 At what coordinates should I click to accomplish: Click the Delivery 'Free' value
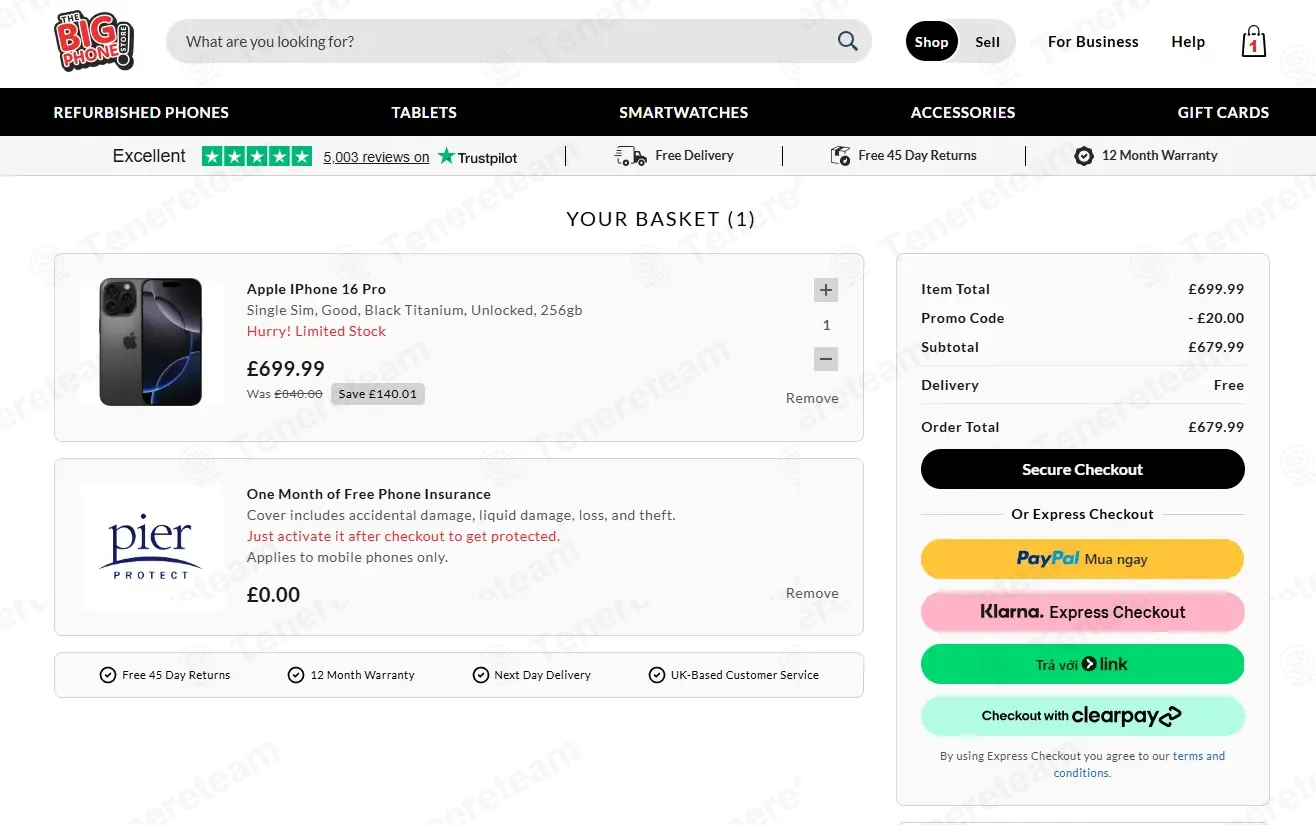pos(1229,385)
